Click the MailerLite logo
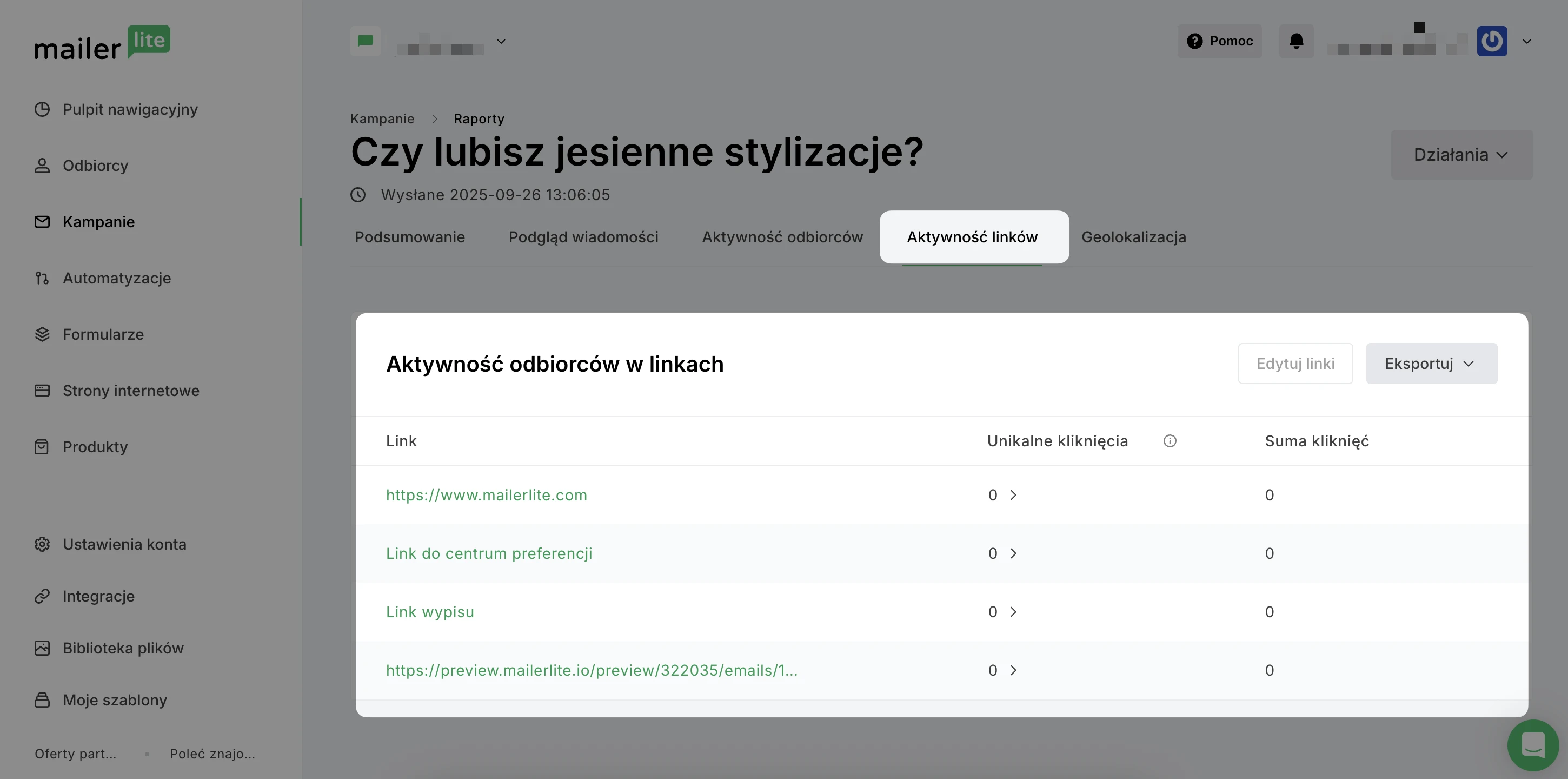1568x779 pixels. 102,43
